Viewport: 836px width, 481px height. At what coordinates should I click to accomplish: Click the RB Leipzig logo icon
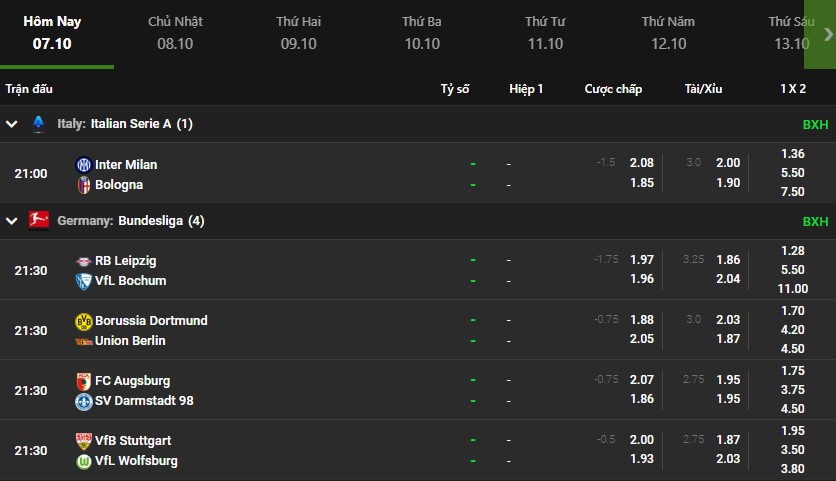(83, 261)
